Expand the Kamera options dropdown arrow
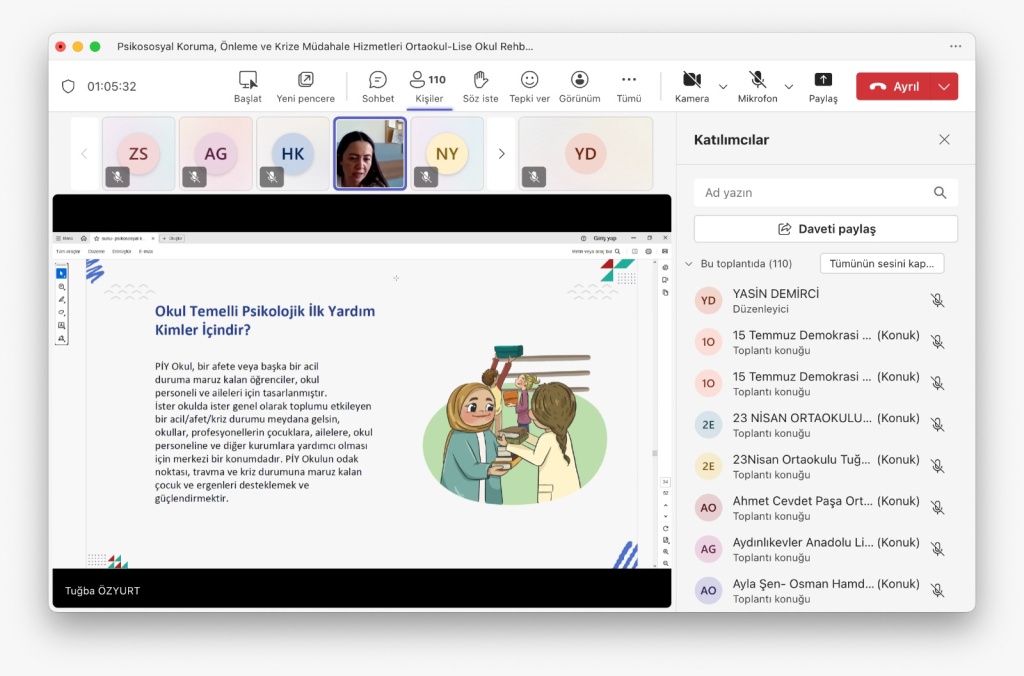 pos(723,87)
